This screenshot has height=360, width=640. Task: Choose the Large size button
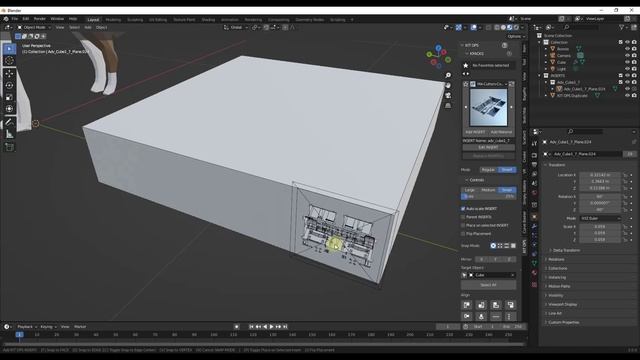click(470, 190)
